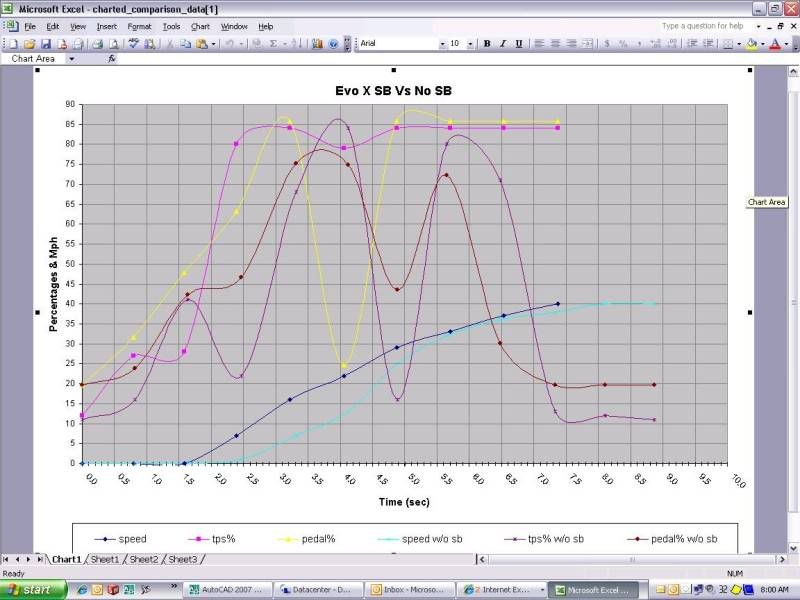
Task: Click the Name Box showing Chart Area
Action: click(34, 59)
